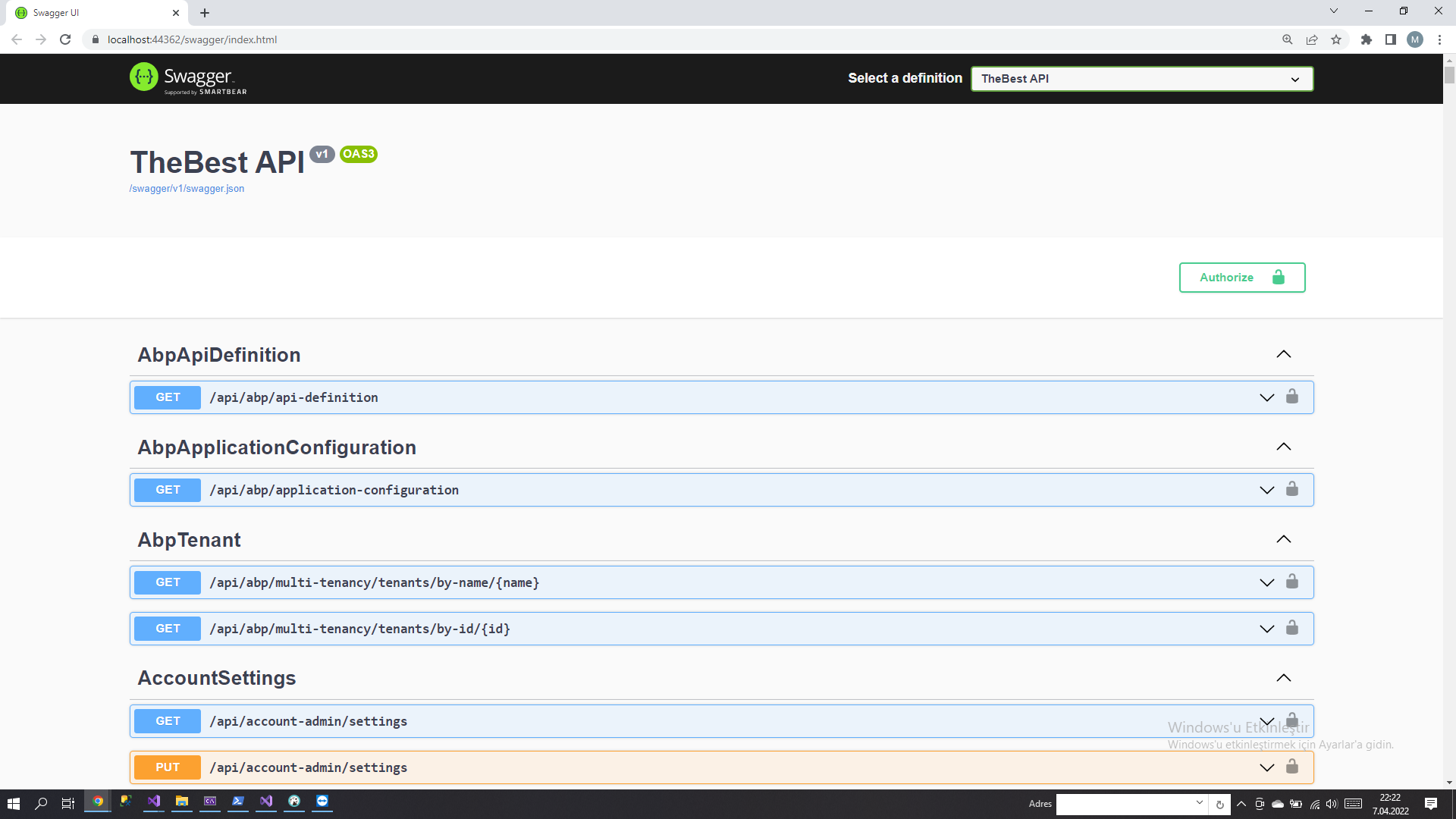Open File Explorer from the taskbar

tap(182, 802)
